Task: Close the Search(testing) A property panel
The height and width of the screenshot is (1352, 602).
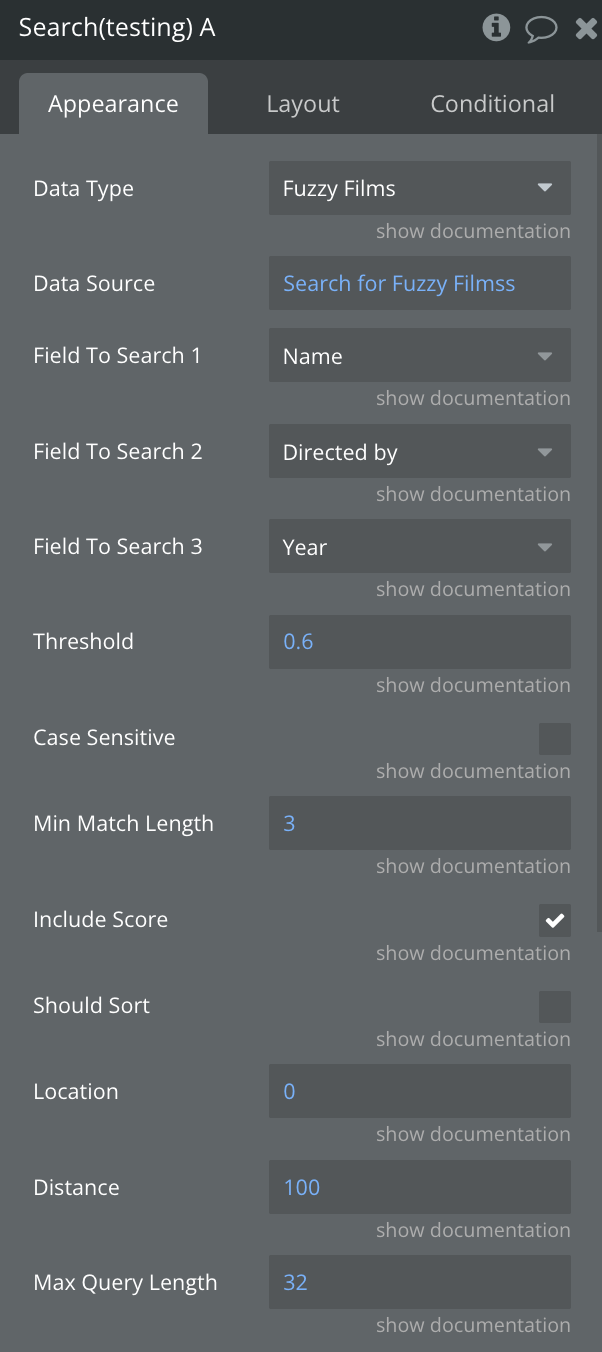Action: click(586, 27)
